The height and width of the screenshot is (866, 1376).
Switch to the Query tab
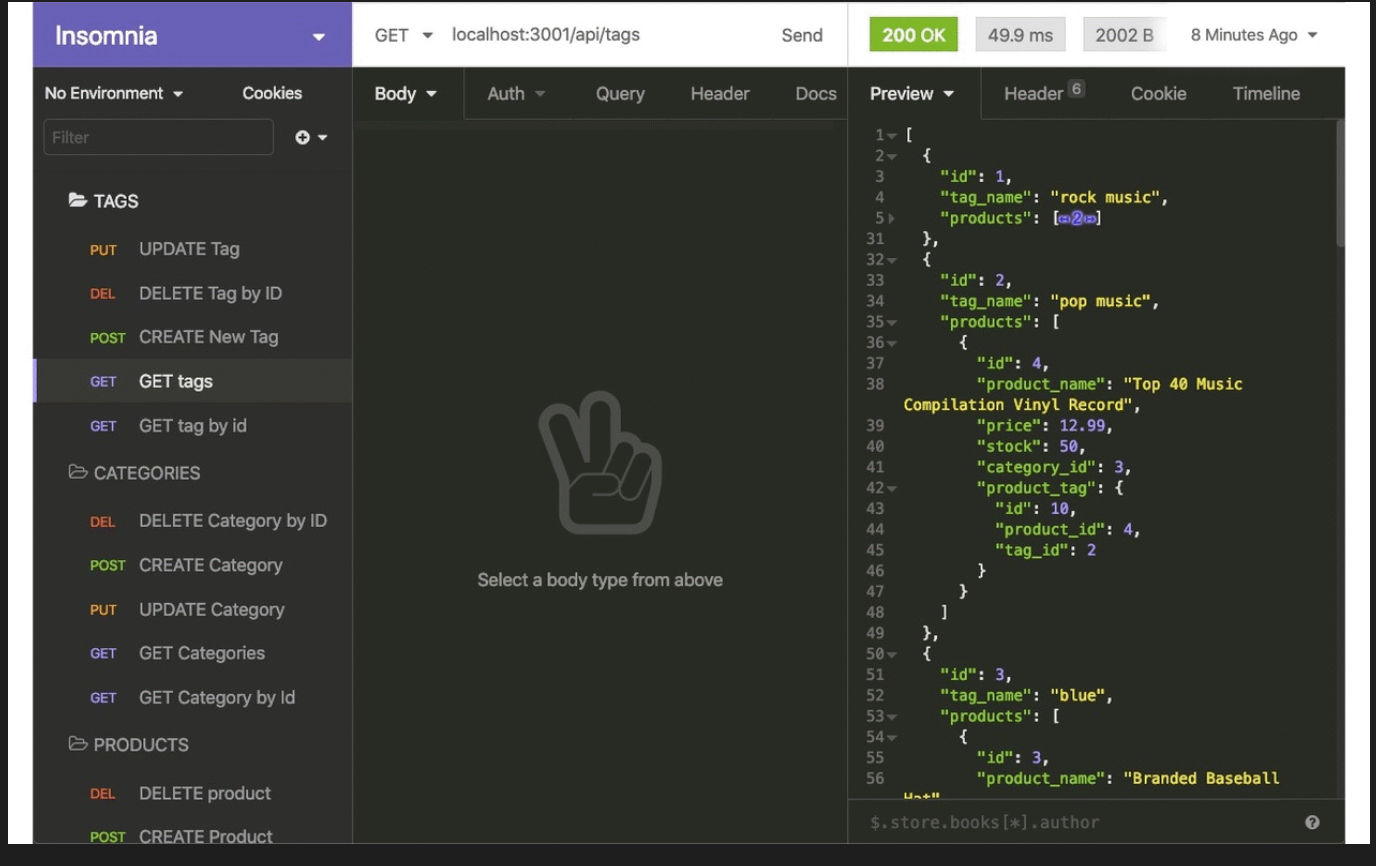620,94
